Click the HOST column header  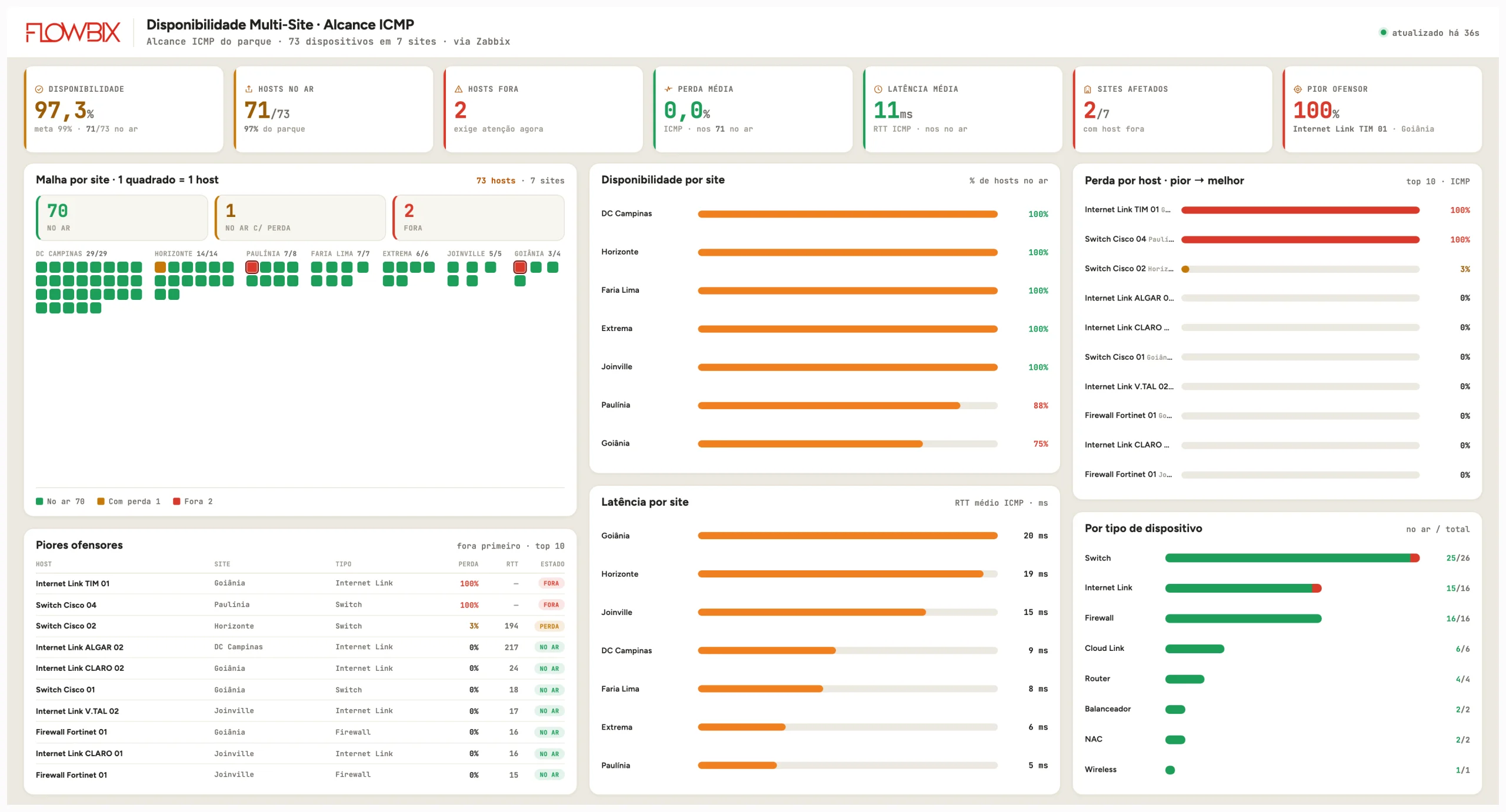(x=44, y=564)
